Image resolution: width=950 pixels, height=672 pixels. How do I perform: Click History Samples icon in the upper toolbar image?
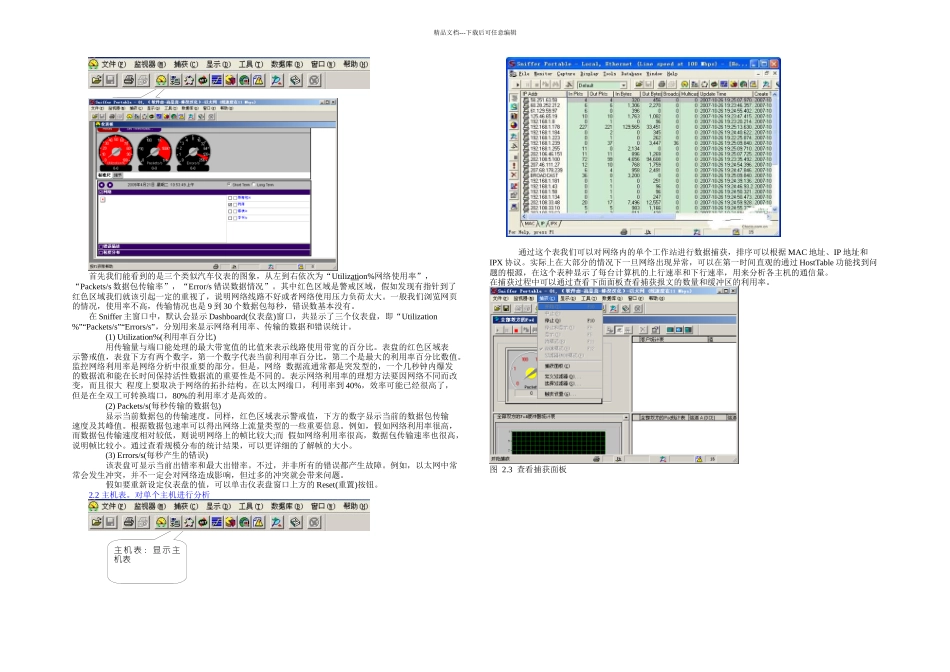217,80
